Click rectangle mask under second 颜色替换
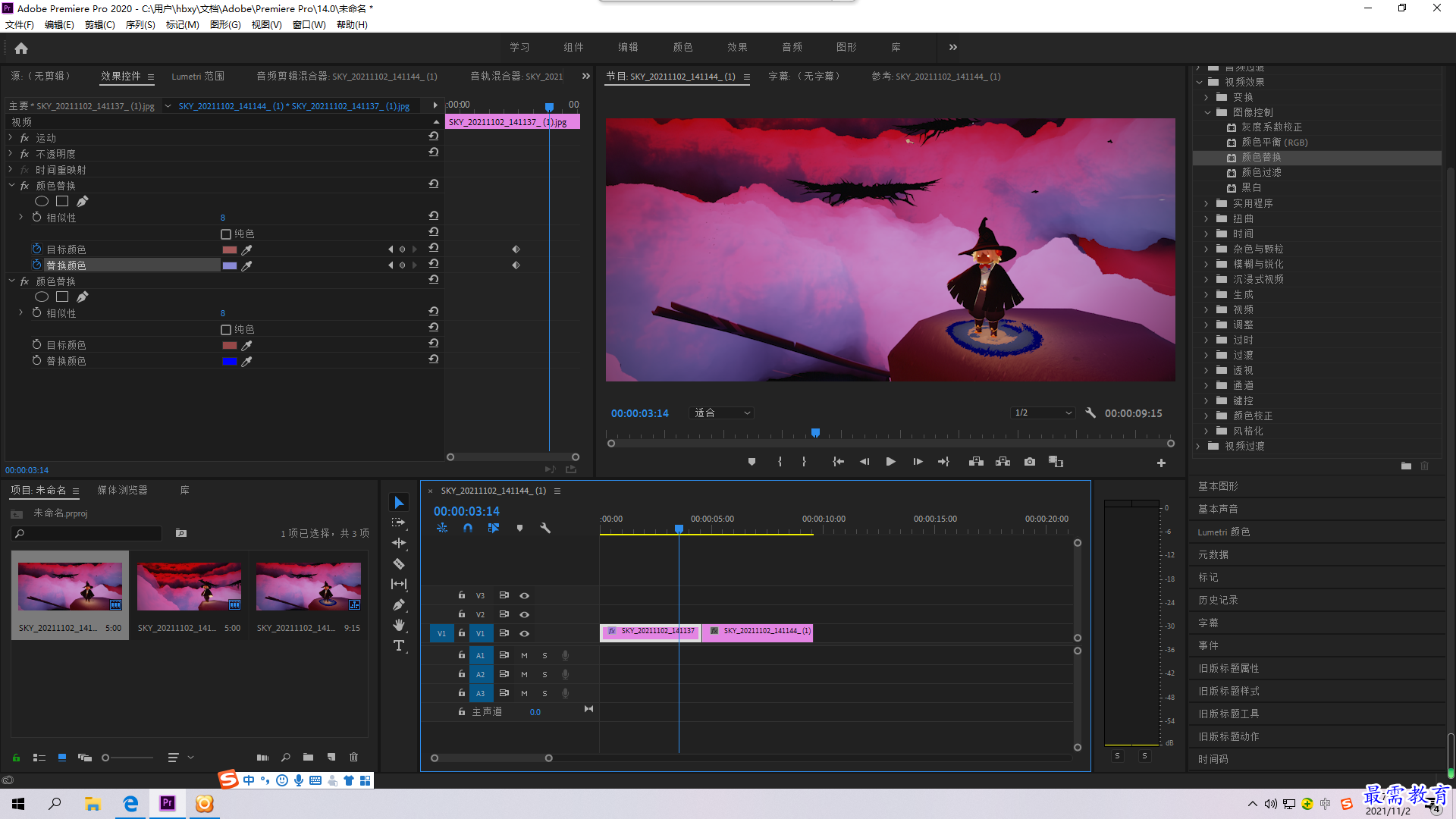Viewport: 1456px width, 819px height. (62, 297)
